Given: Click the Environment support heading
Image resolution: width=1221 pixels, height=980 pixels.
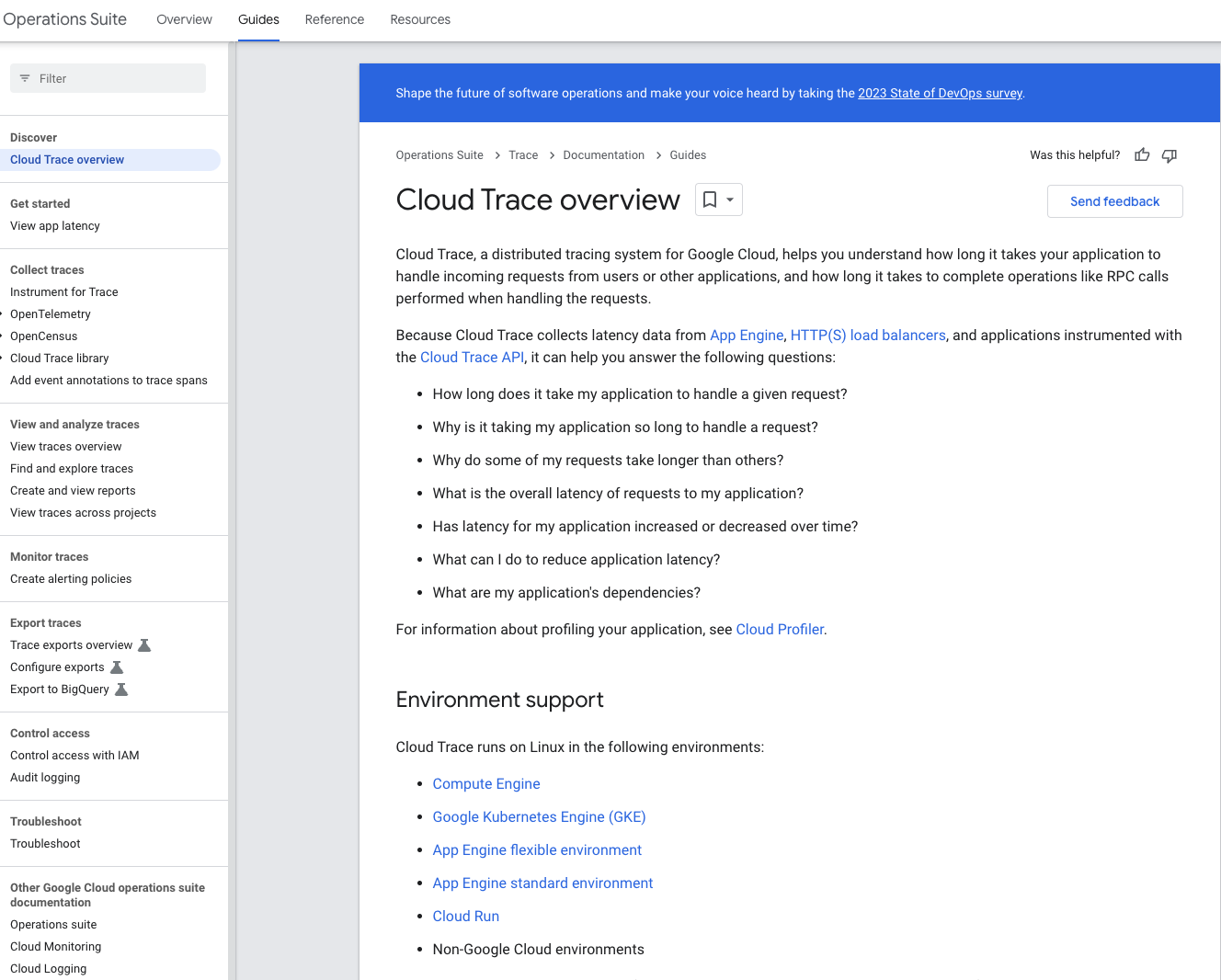Looking at the screenshot, I should click(499, 700).
